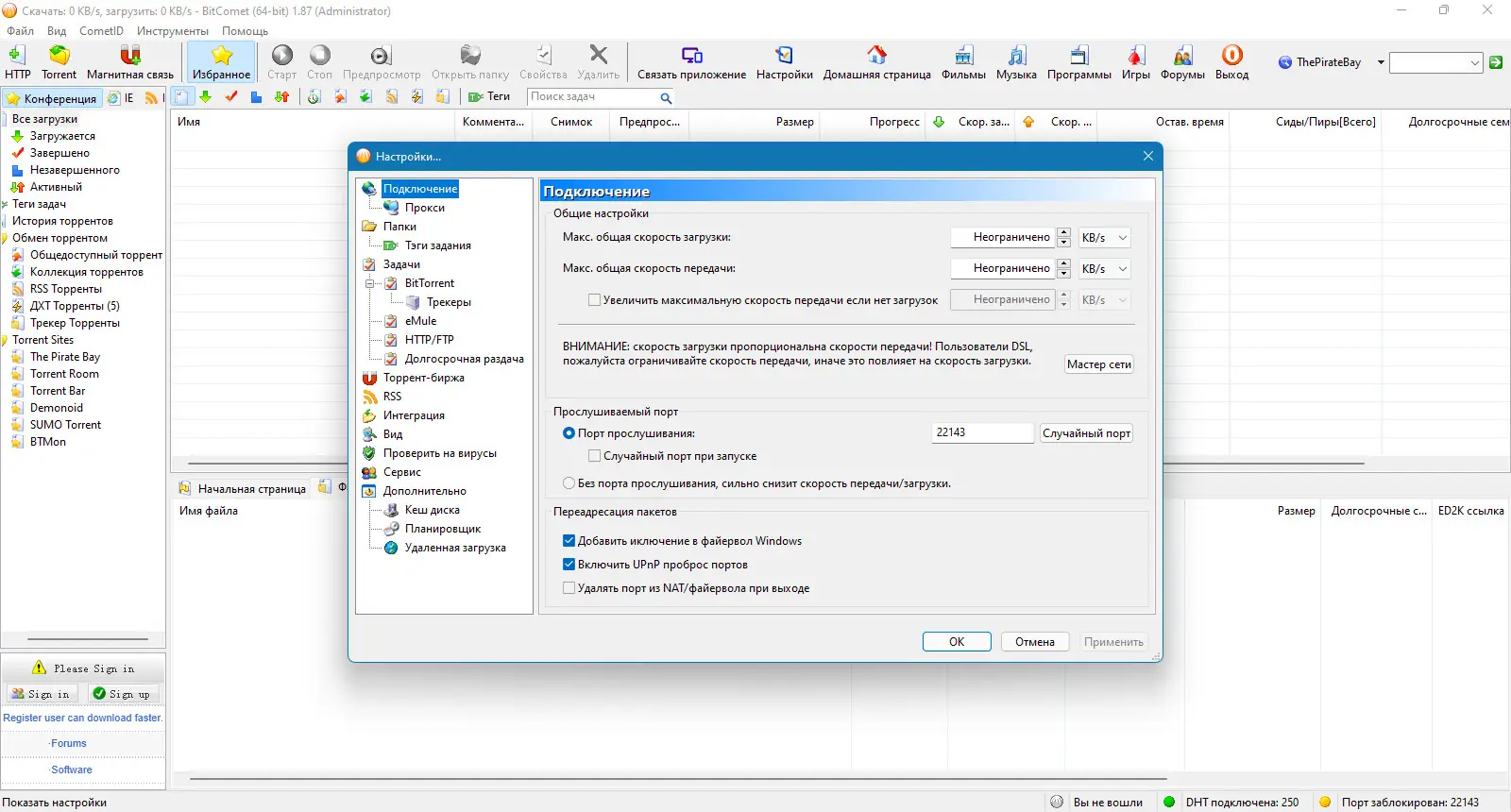Click the listening port number field
Image resolution: width=1511 pixels, height=812 pixels.
pyautogui.click(x=982, y=432)
